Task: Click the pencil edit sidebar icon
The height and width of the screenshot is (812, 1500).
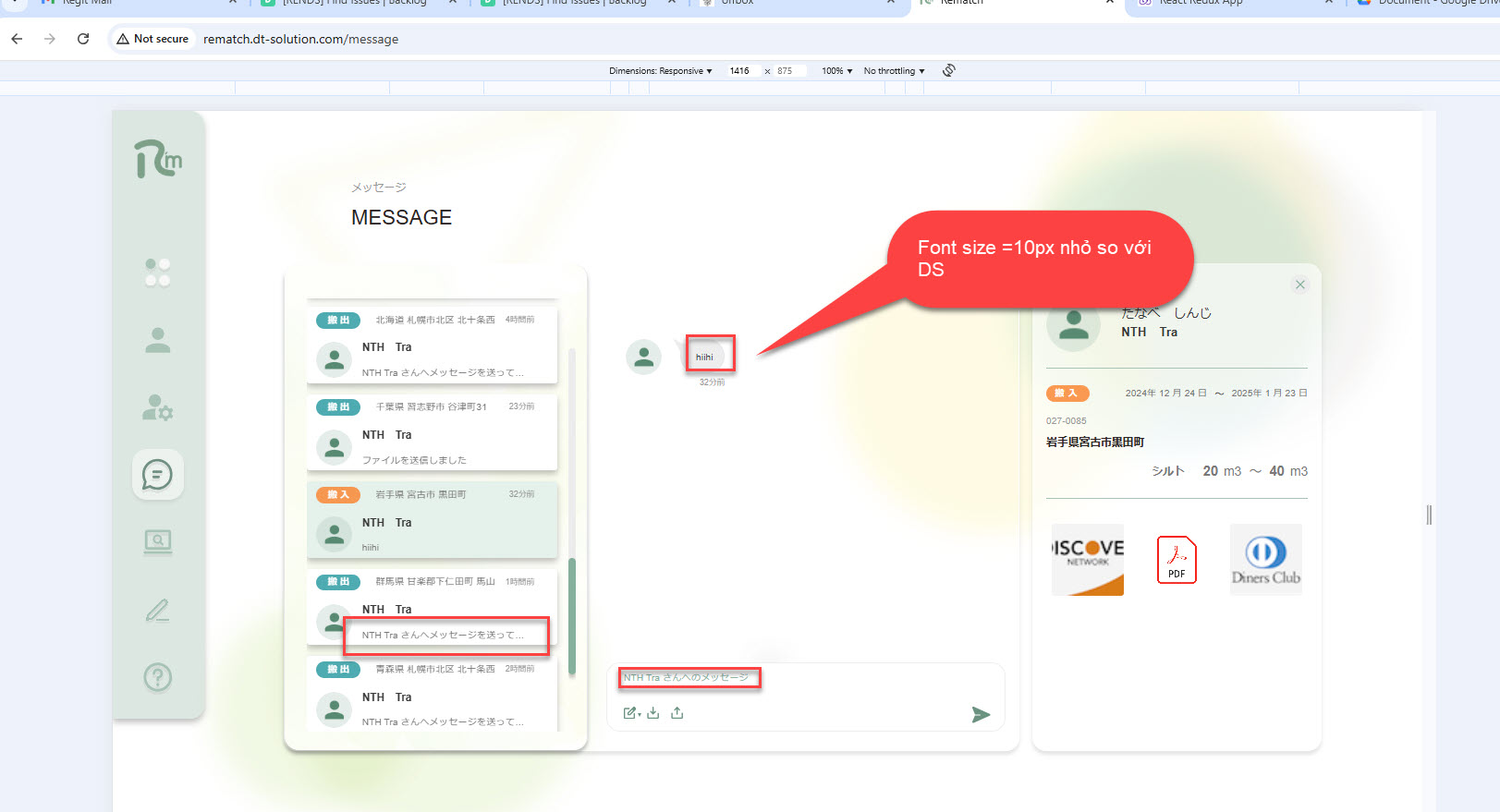Action: [x=158, y=611]
